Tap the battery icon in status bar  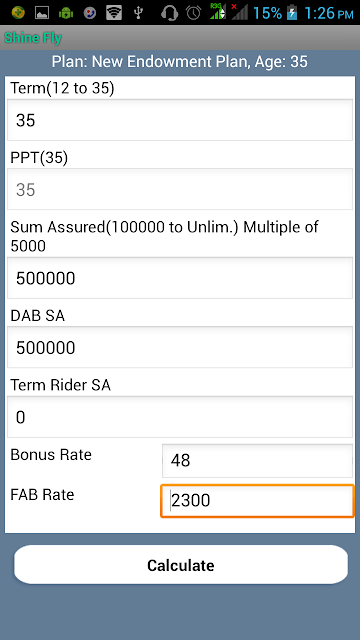[x=291, y=13]
